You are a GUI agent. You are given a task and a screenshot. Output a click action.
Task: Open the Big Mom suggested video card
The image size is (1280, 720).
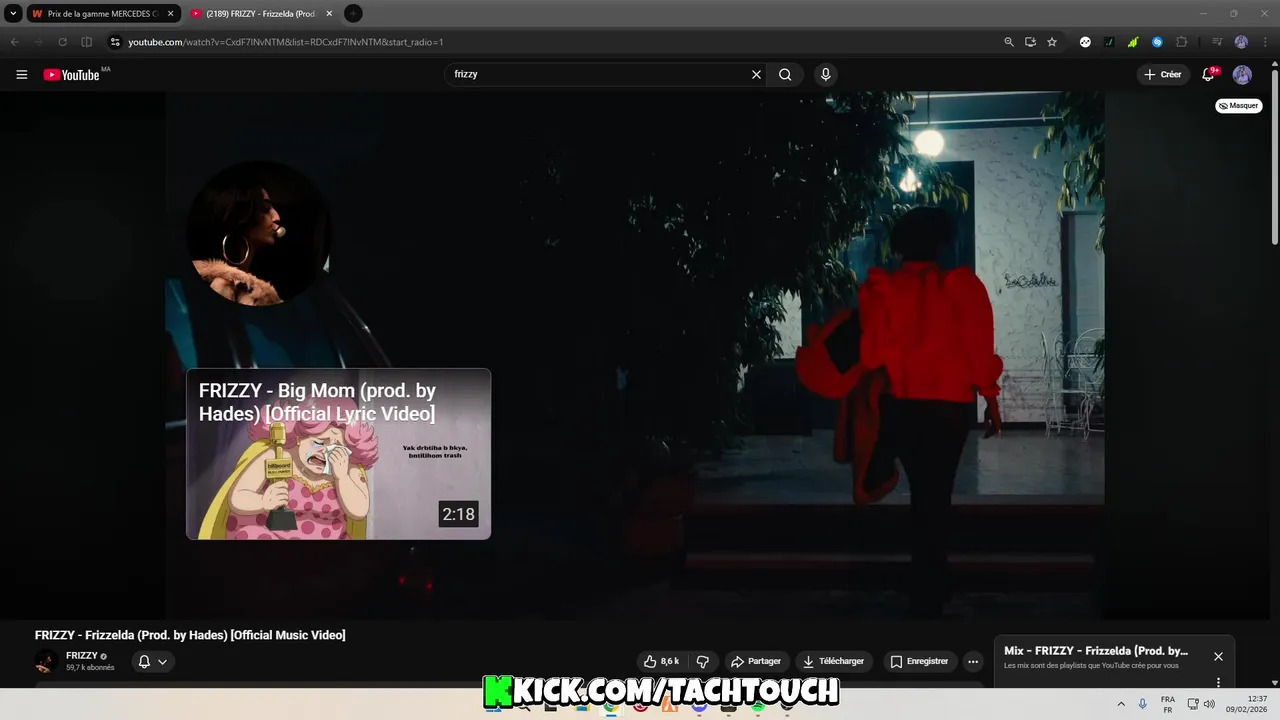pyautogui.click(x=338, y=454)
